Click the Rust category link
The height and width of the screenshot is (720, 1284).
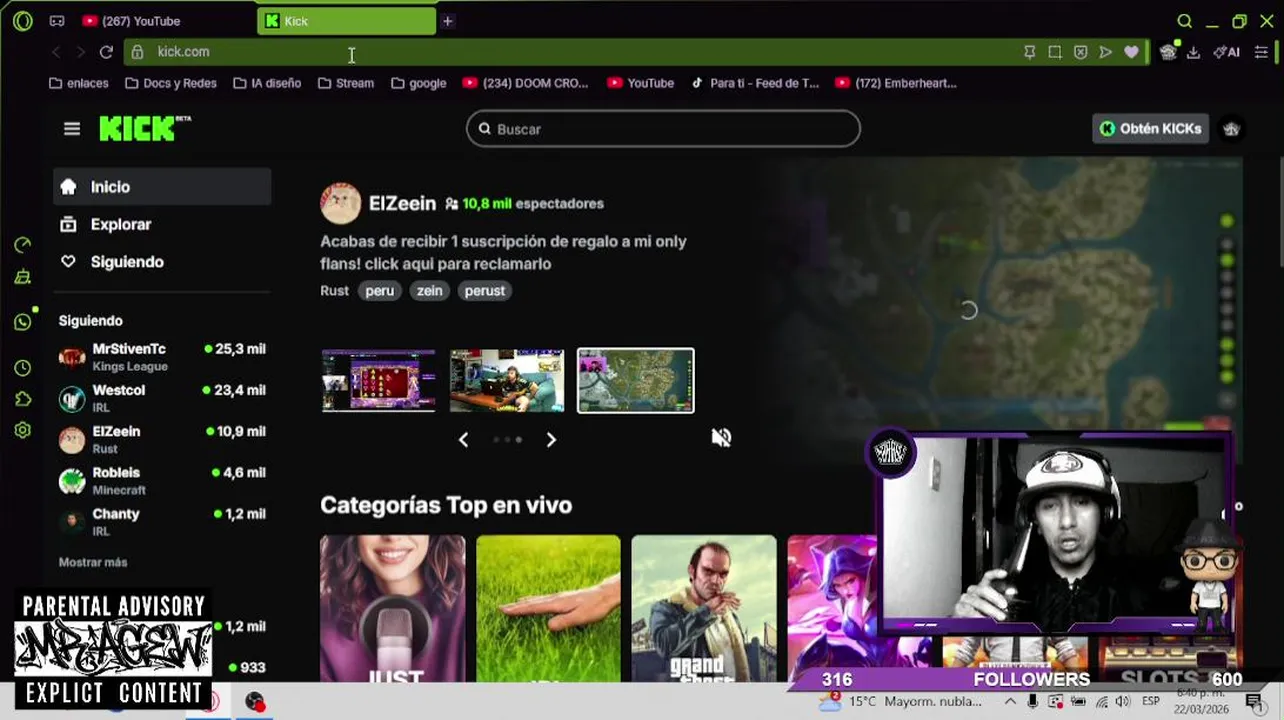(334, 291)
